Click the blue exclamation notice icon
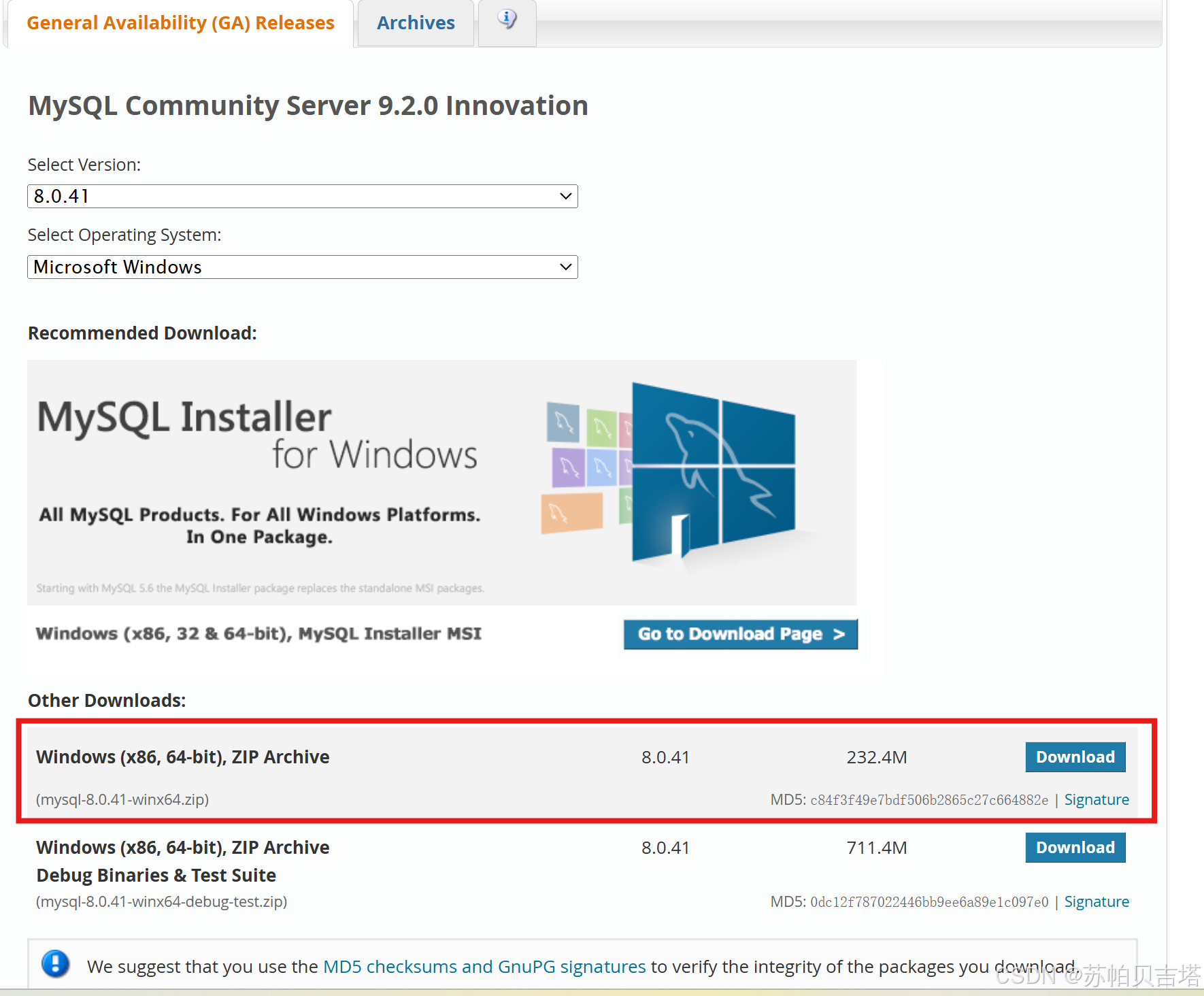The height and width of the screenshot is (996, 1204). (x=56, y=964)
